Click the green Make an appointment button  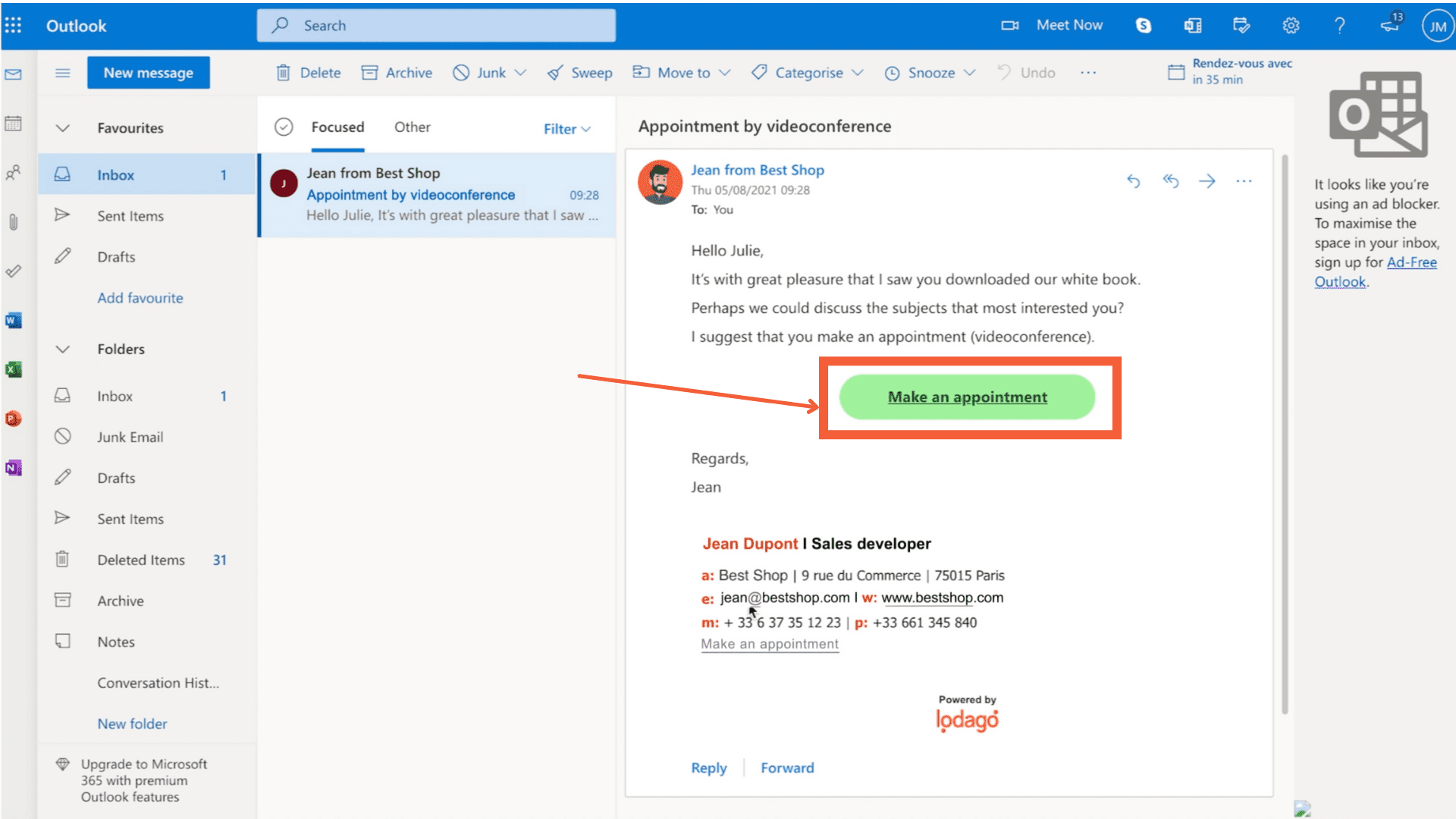(967, 397)
